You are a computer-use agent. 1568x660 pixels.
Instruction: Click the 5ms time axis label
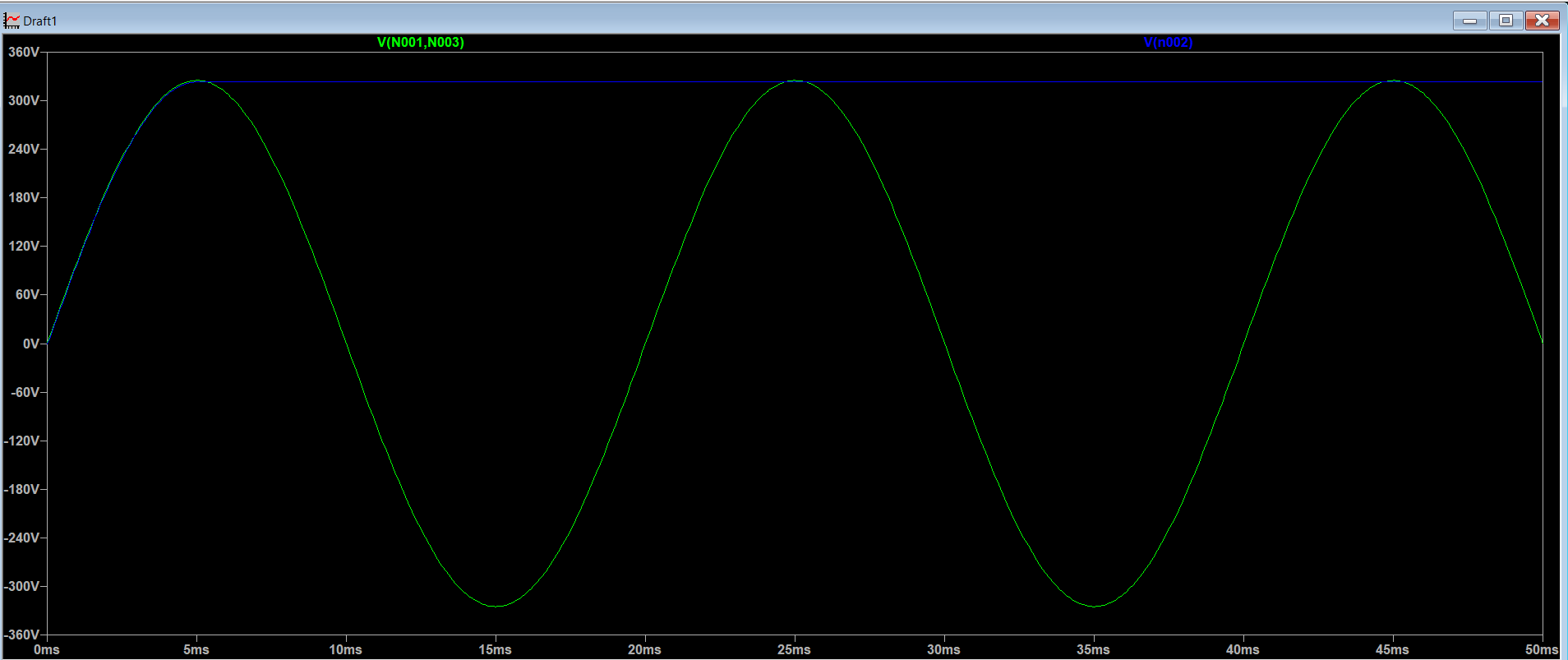(196, 649)
